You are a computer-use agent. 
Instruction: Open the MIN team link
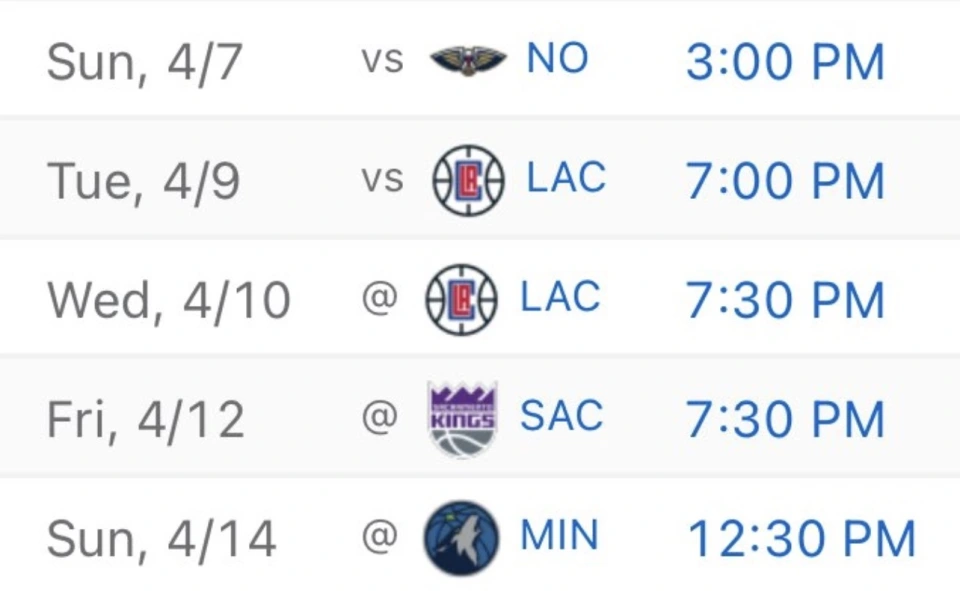pyautogui.click(x=559, y=535)
